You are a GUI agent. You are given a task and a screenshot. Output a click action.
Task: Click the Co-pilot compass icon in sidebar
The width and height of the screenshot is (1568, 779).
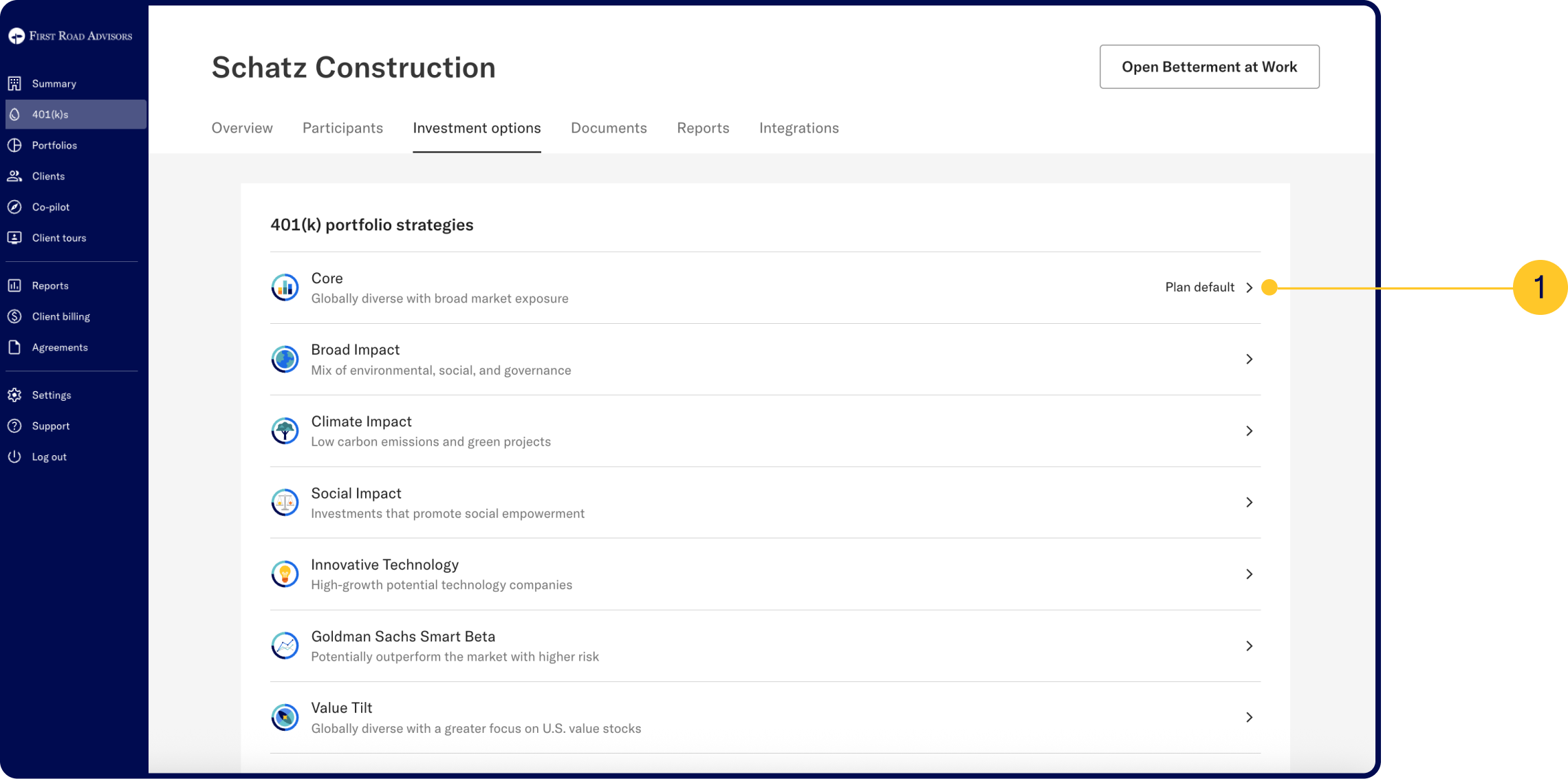pos(14,207)
